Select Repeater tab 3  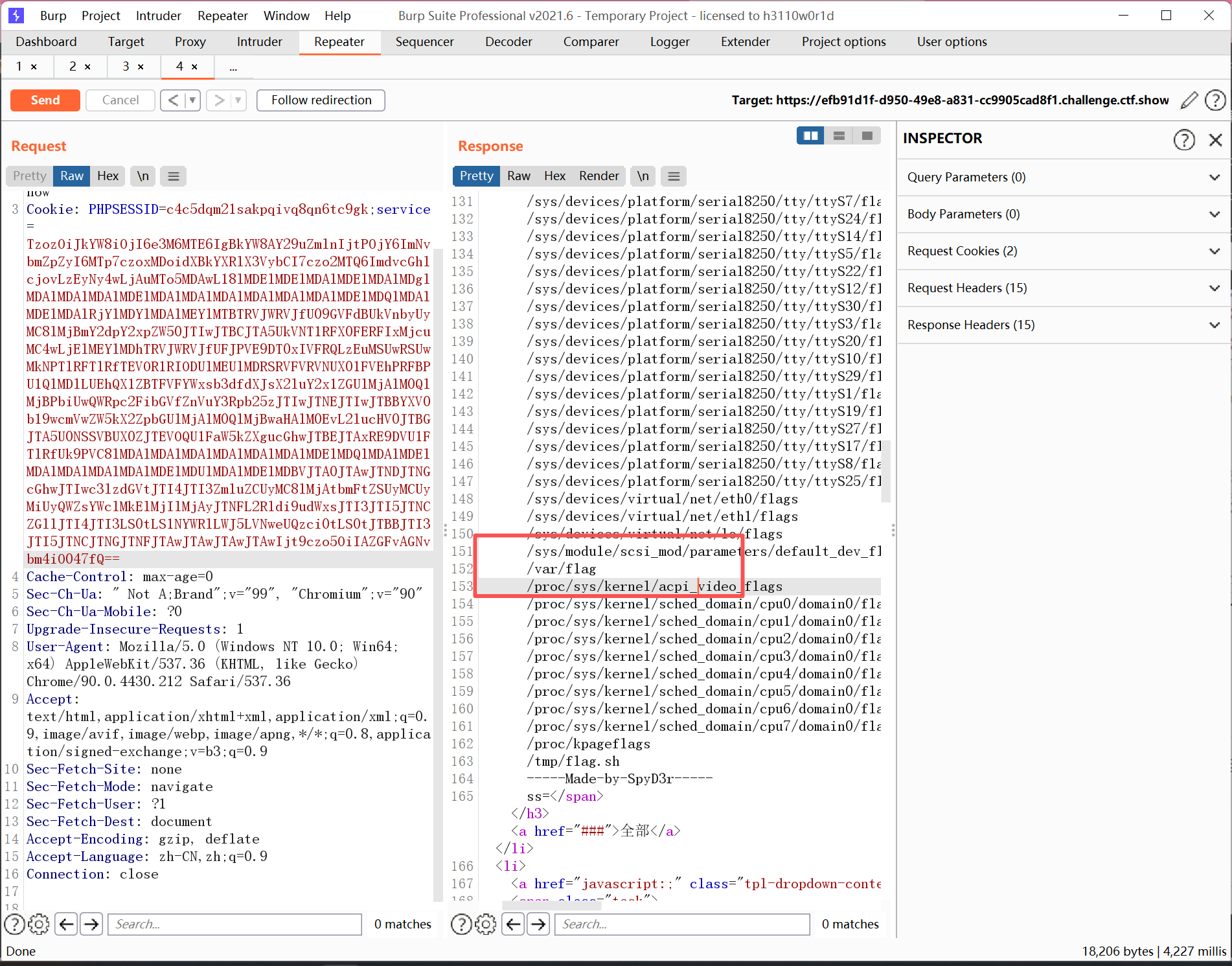pyautogui.click(x=126, y=67)
